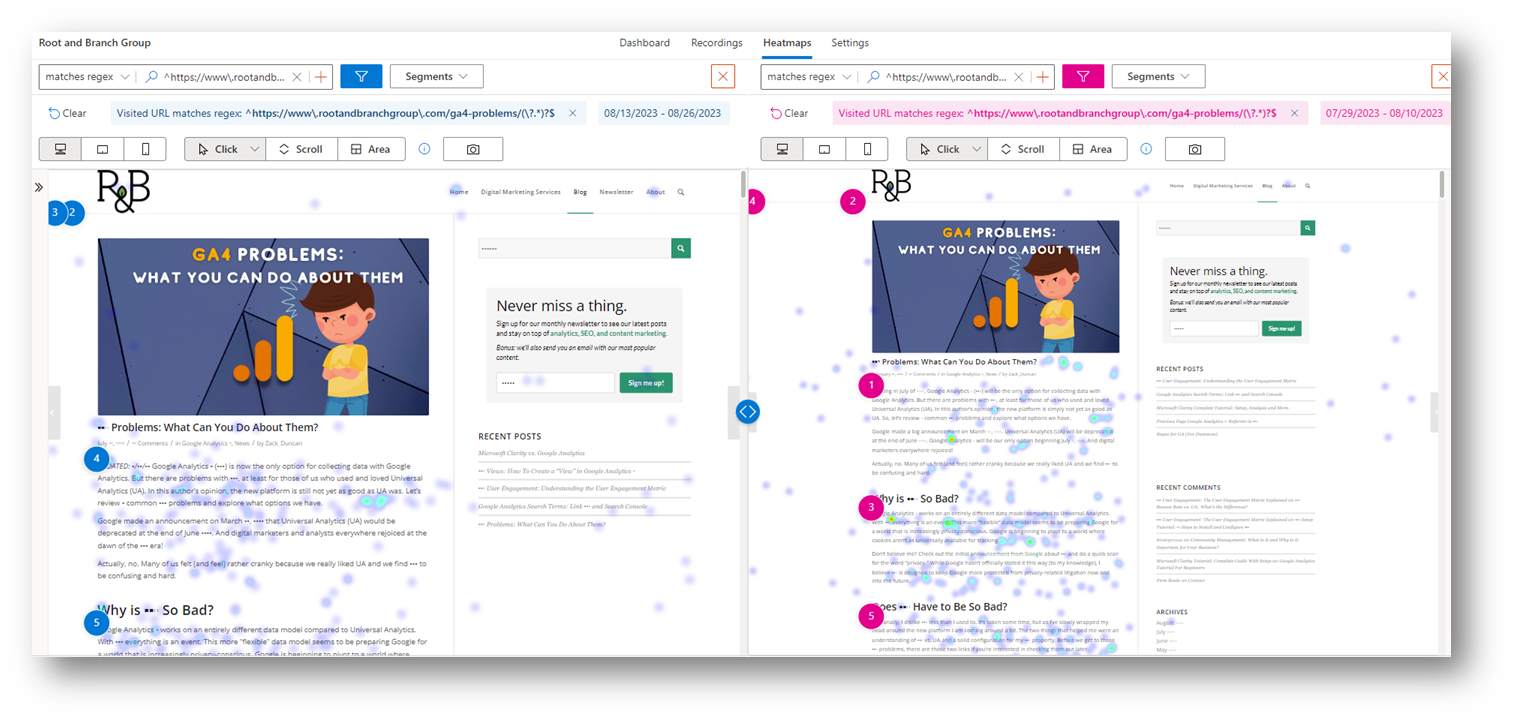1516x722 pixels.
Task: Switch blue pane heatmap to Area
Action: [x=371, y=149]
